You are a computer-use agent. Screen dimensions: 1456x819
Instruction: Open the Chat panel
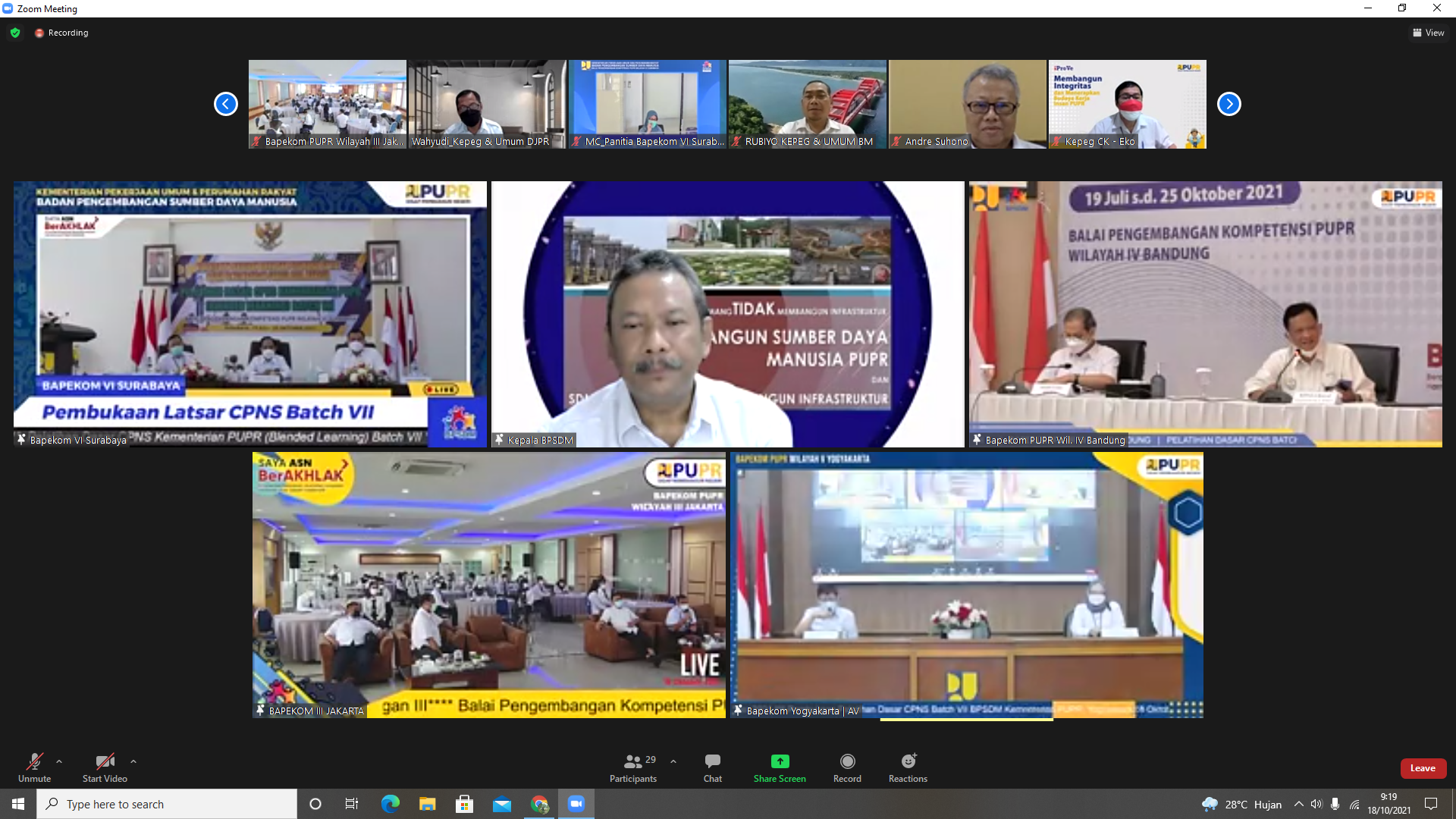pos(713,767)
